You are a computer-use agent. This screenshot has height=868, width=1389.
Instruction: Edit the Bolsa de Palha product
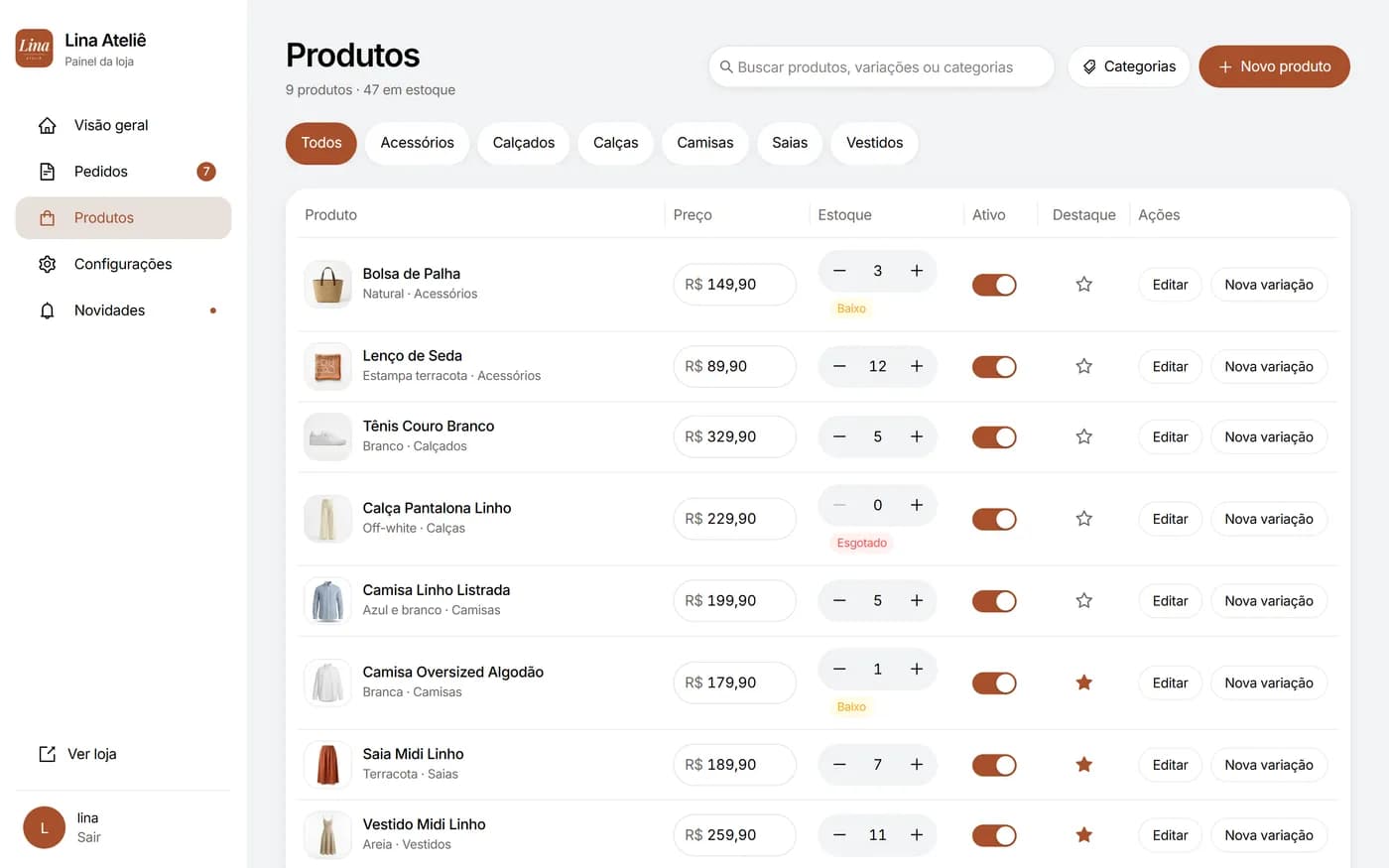point(1170,285)
